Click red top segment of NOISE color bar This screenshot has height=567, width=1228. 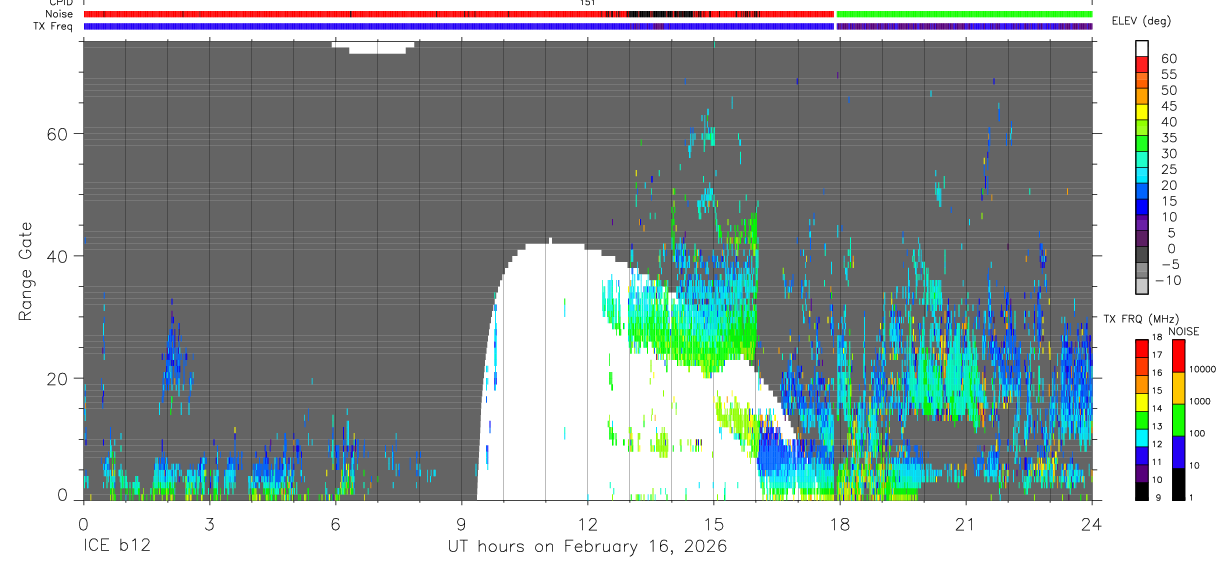click(1179, 356)
